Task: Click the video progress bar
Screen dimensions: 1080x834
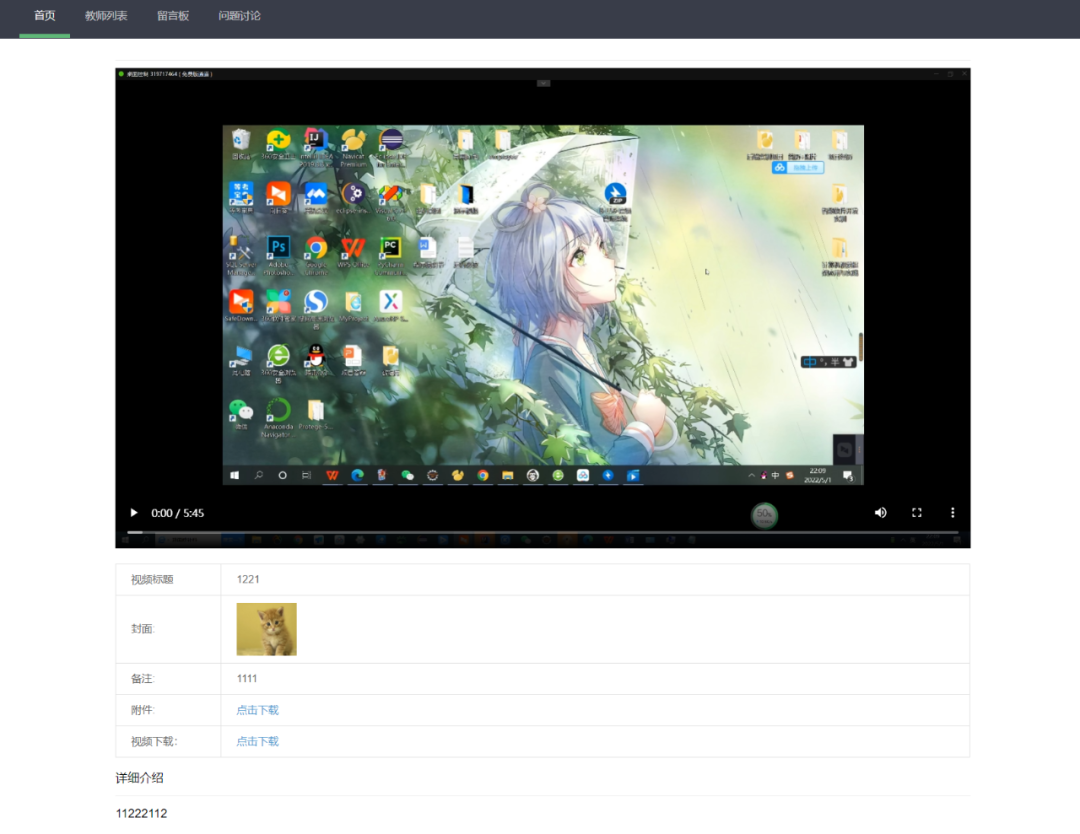Action: [x=543, y=532]
